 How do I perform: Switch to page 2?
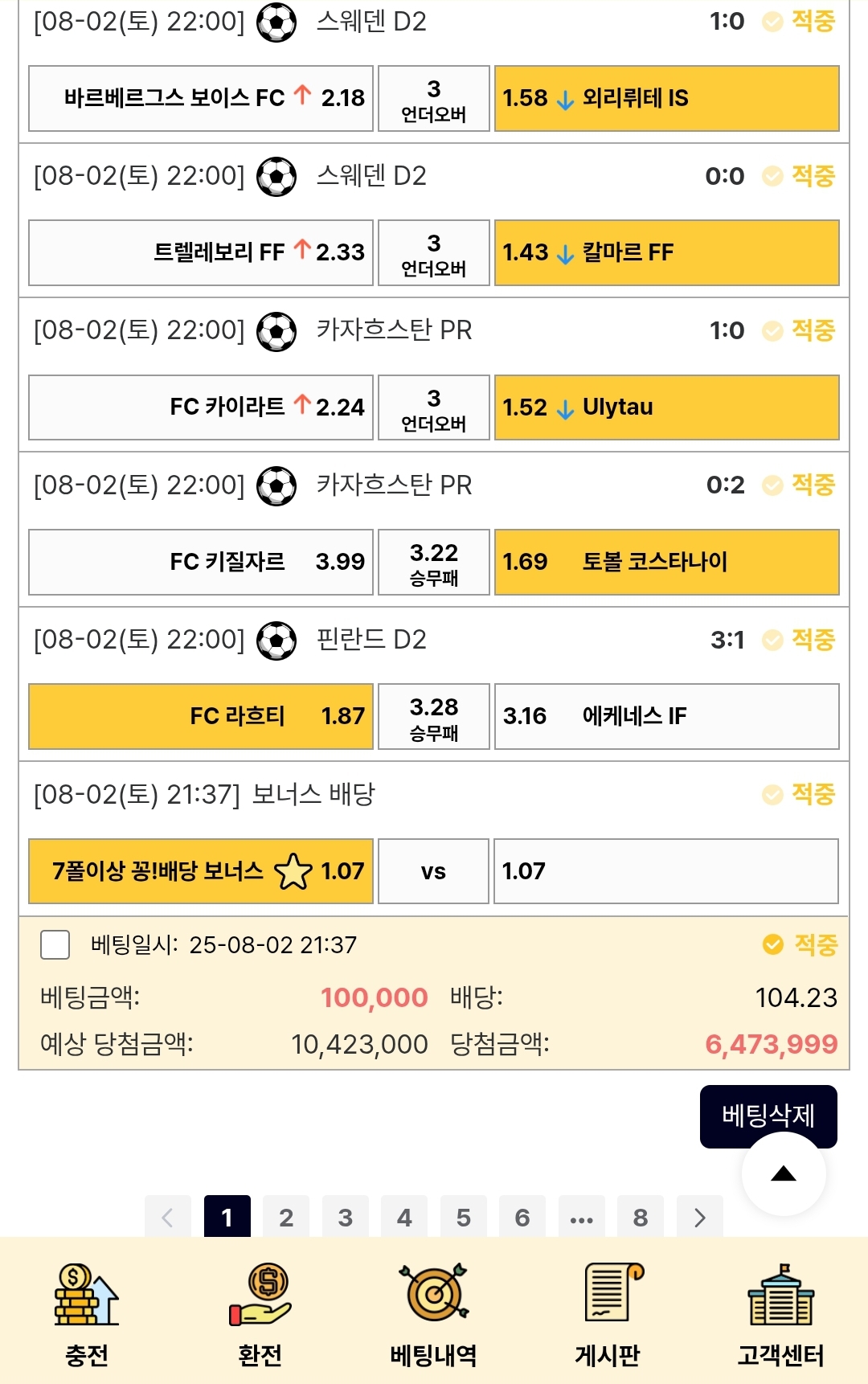[286, 1218]
